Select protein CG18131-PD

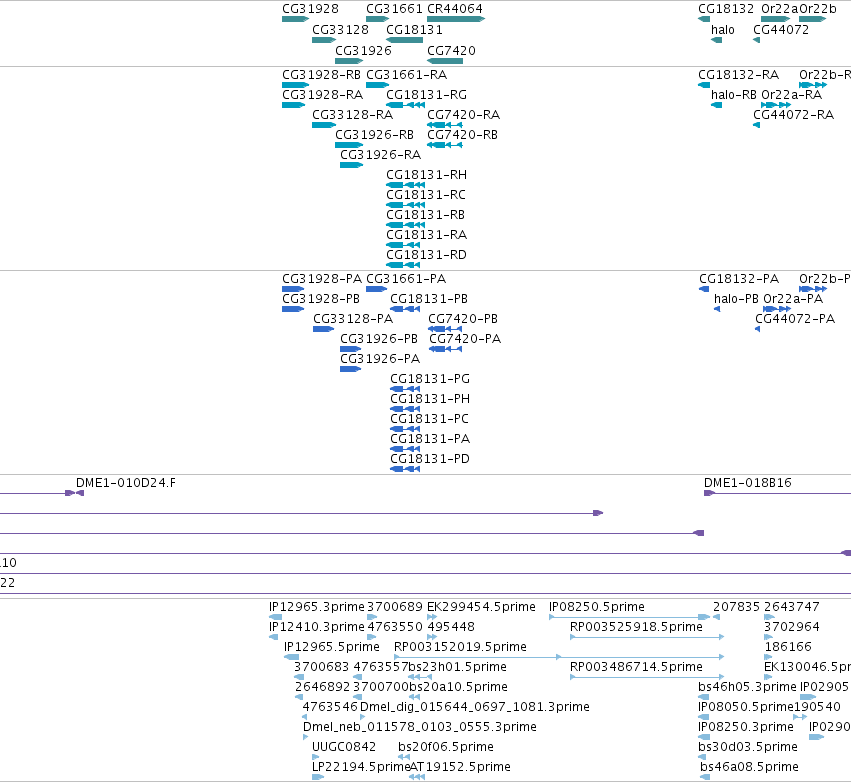coord(405,469)
